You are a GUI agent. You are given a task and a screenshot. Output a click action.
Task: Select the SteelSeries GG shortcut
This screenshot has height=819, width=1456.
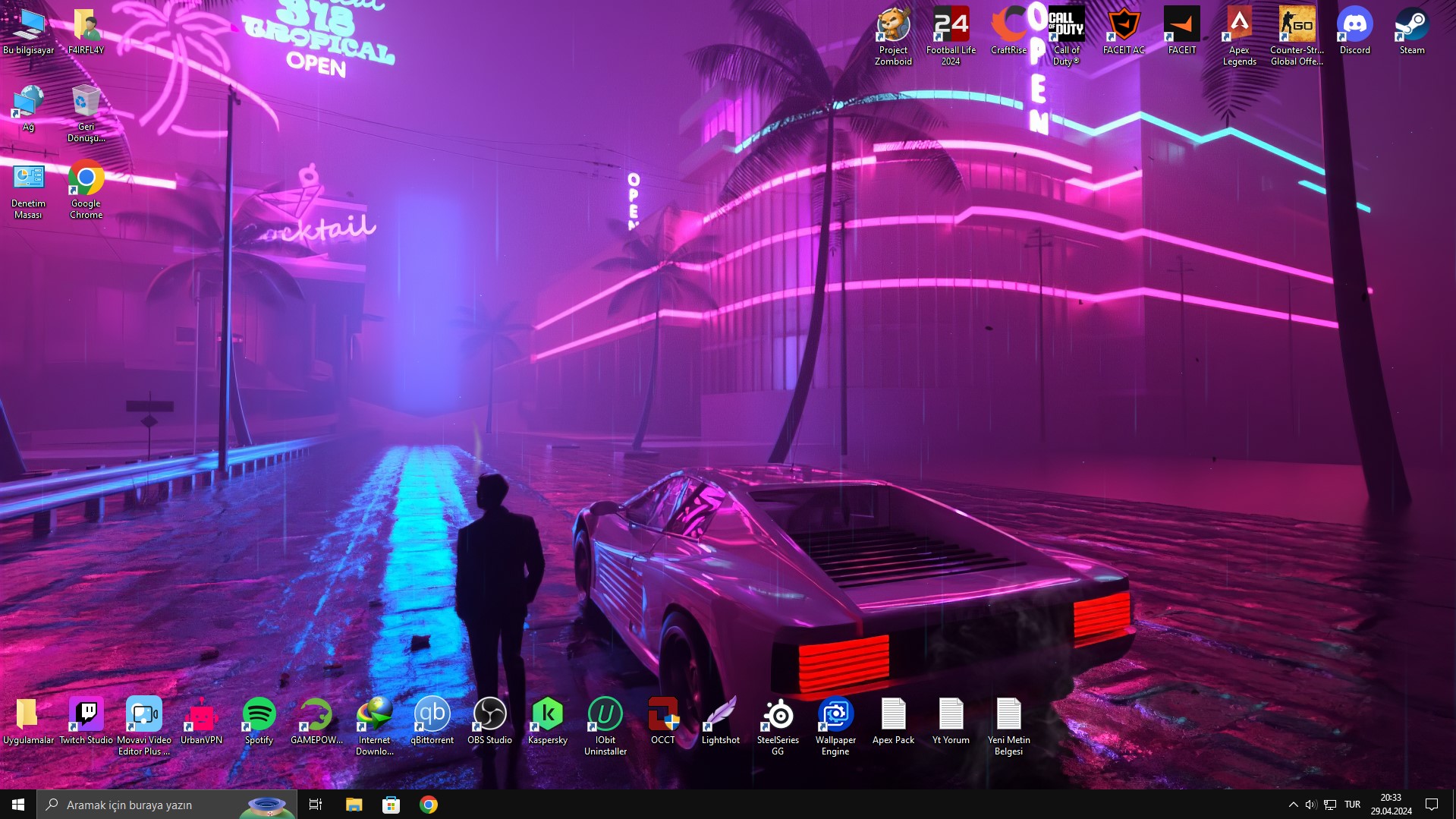[x=778, y=726]
